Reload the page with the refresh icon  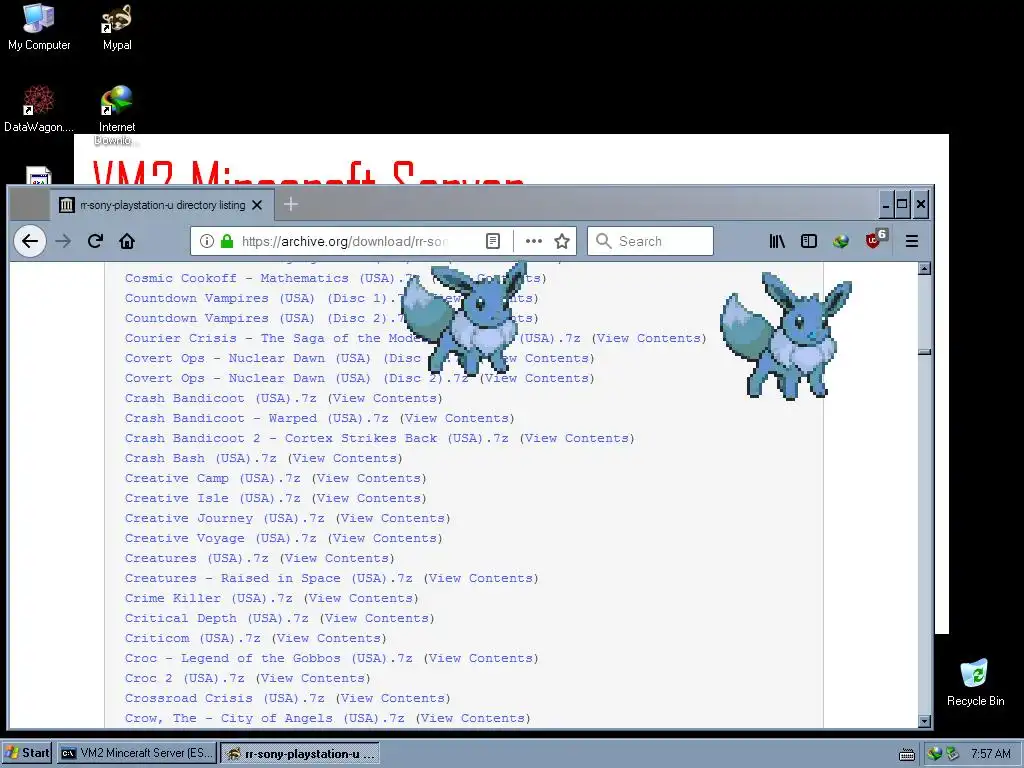click(95, 241)
